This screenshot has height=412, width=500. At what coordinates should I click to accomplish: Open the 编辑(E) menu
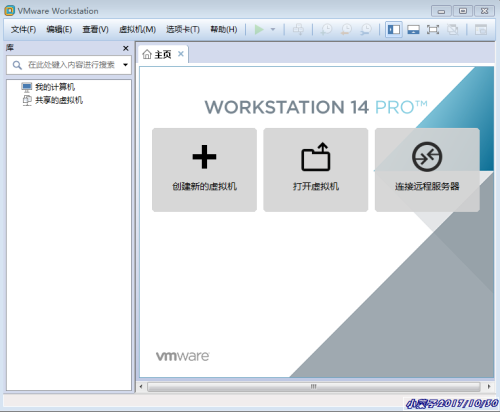coord(59,30)
